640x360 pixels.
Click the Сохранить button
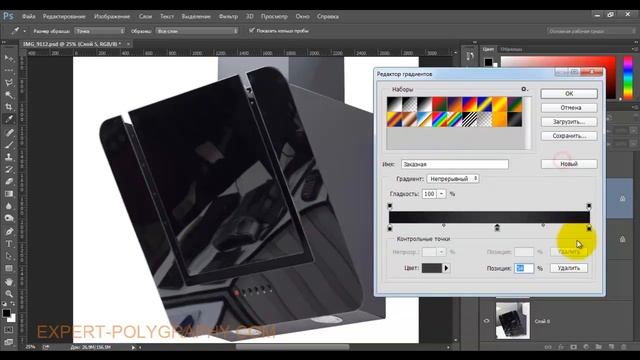coord(569,136)
